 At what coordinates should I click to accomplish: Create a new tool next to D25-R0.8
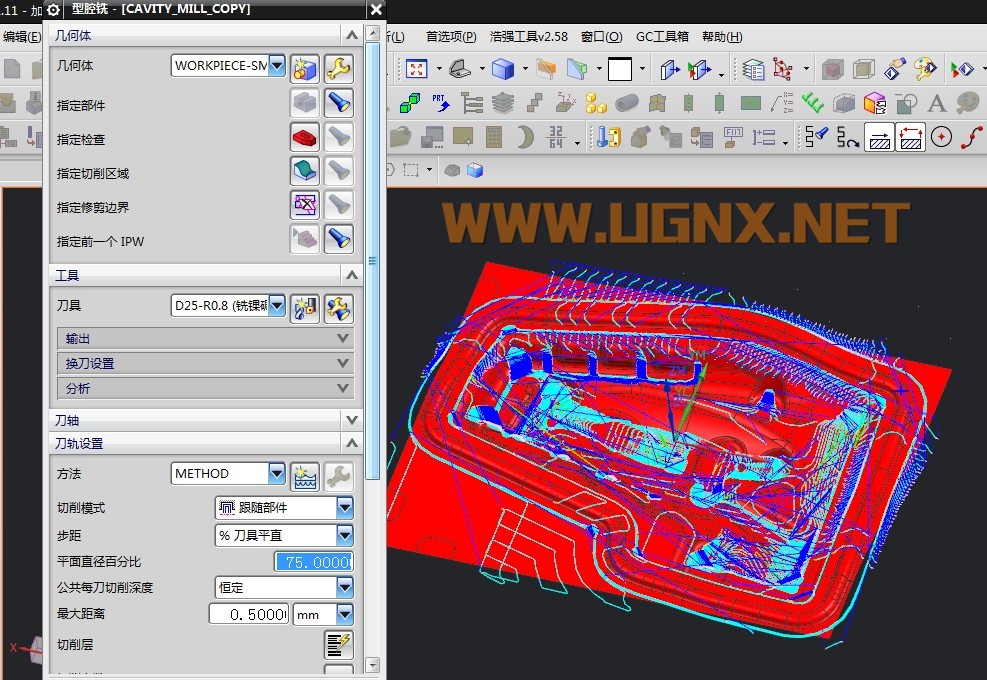[305, 308]
